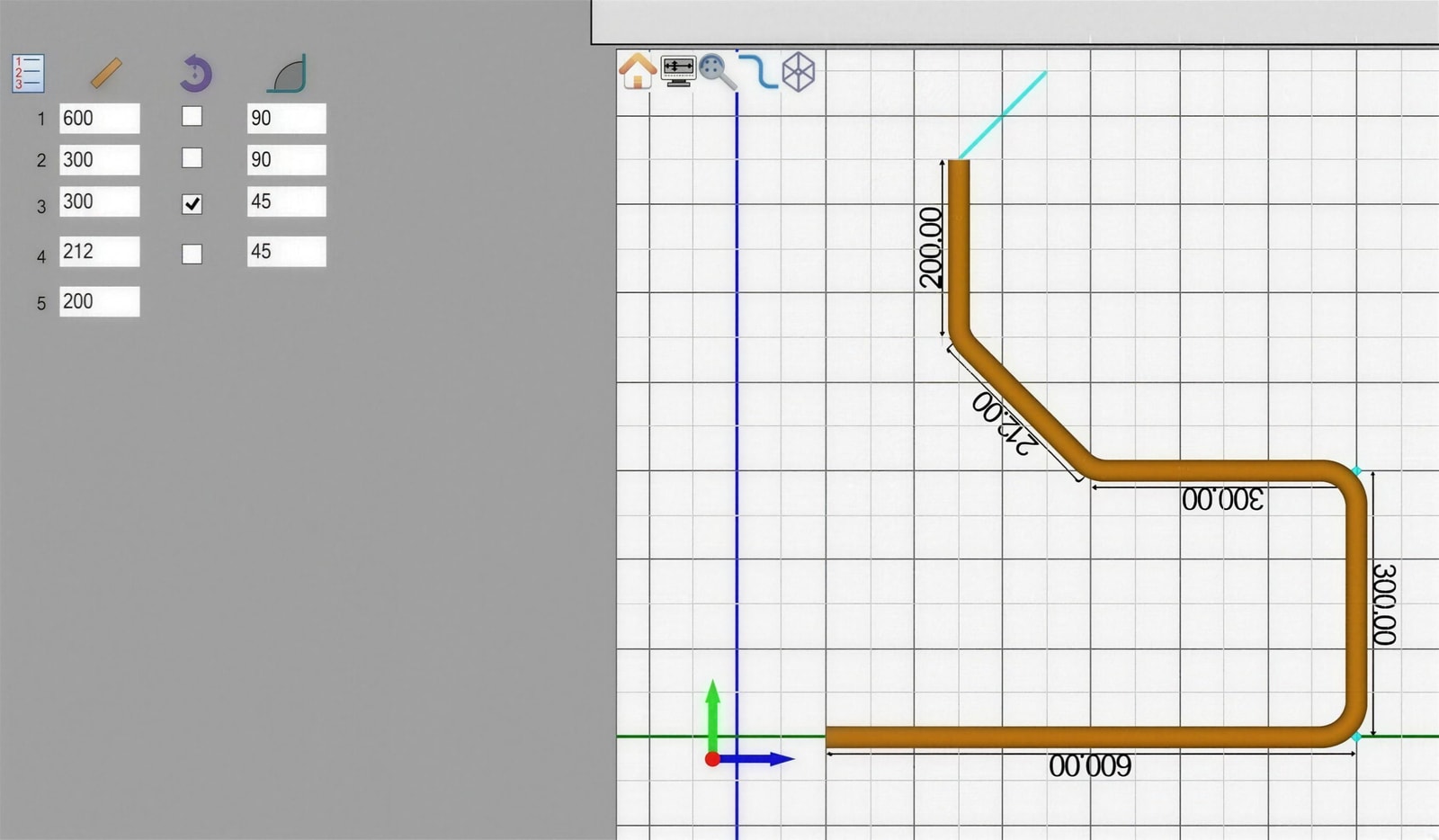Edit the row 2 length field 300

[x=99, y=159]
